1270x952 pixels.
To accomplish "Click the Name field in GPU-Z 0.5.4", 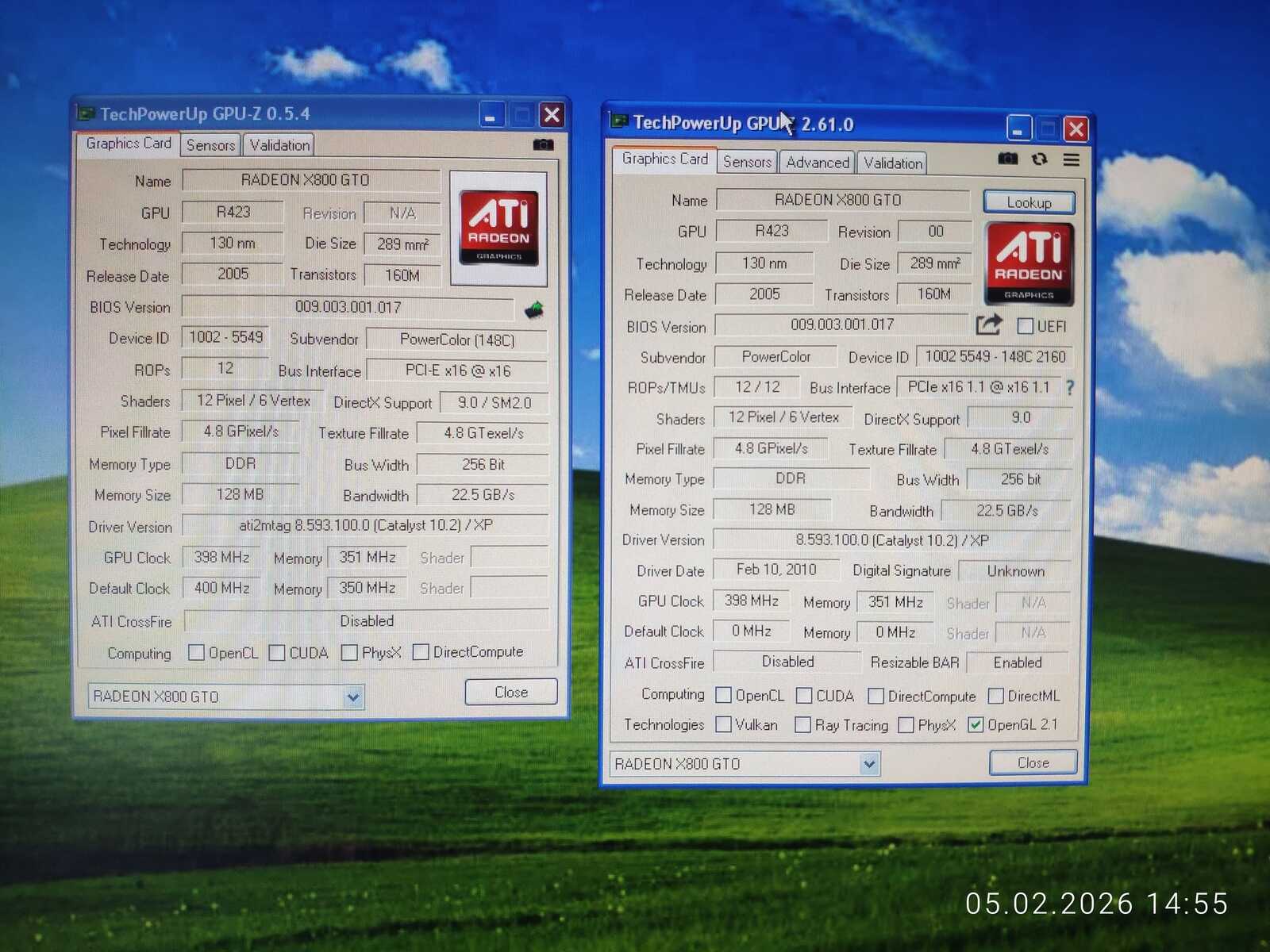I will click(x=311, y=180).
